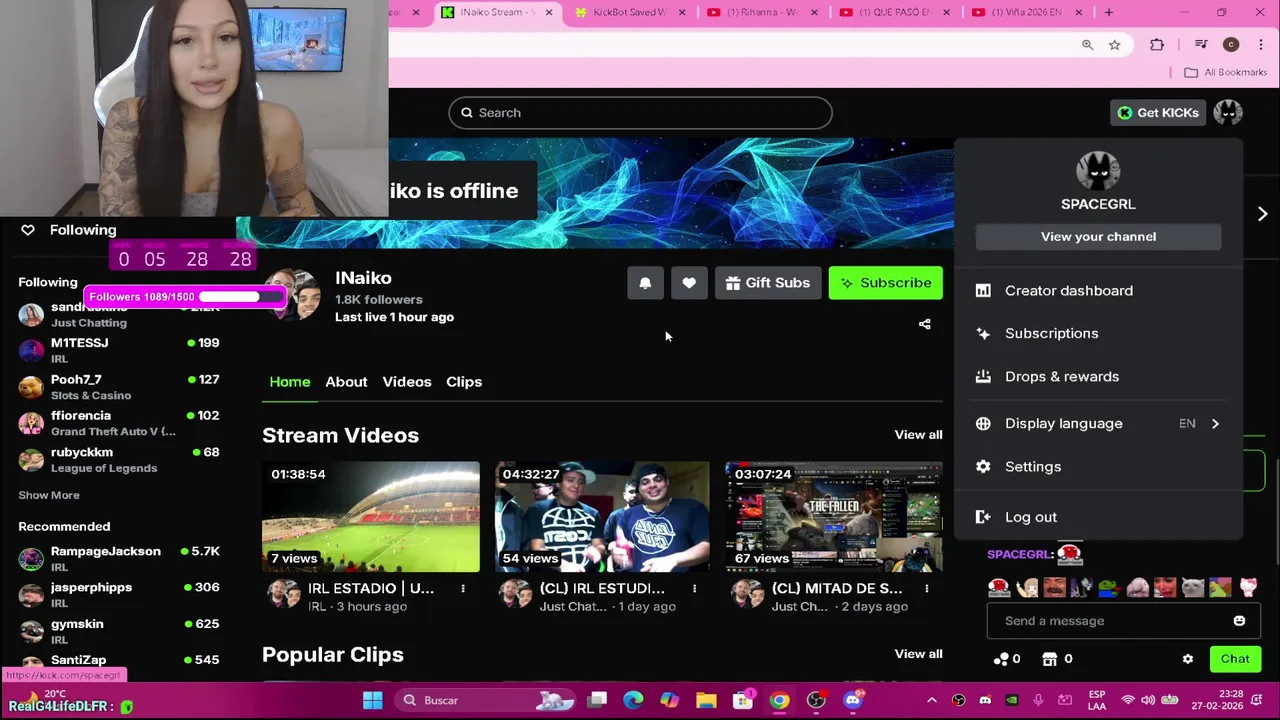Insert the pink Hello Kitty emote
1280x720 pixels.
(1248, 587)
